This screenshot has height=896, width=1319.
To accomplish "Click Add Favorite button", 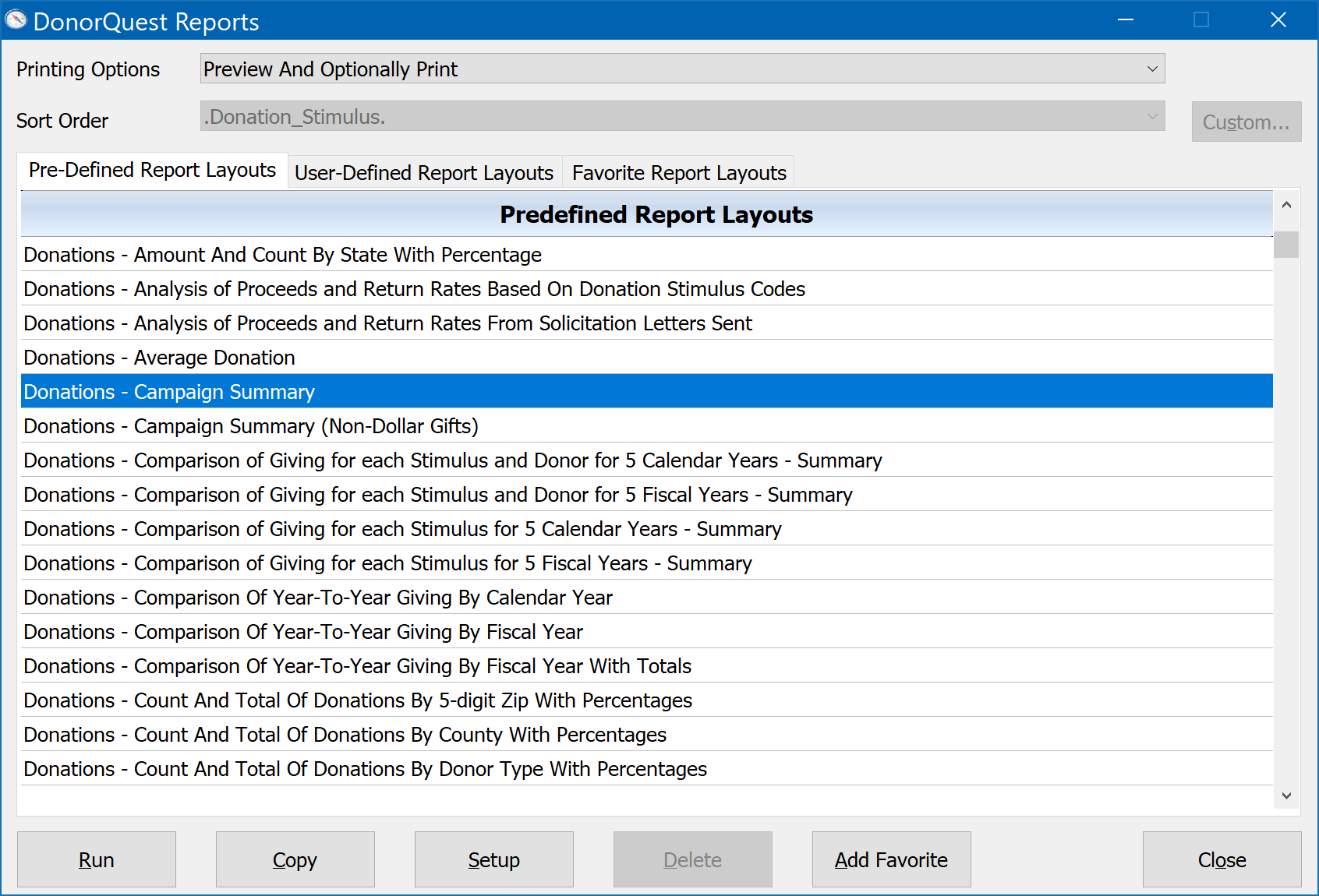I will click(x=892, y=859).
